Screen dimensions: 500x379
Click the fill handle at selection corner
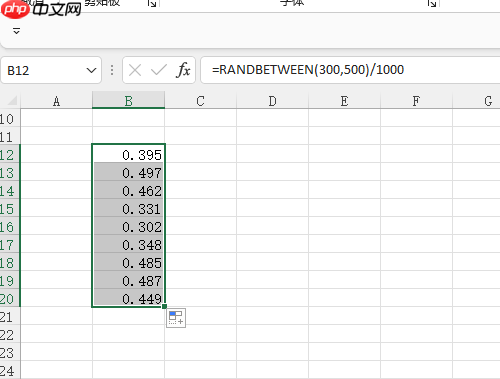click(x=164, y=306)
